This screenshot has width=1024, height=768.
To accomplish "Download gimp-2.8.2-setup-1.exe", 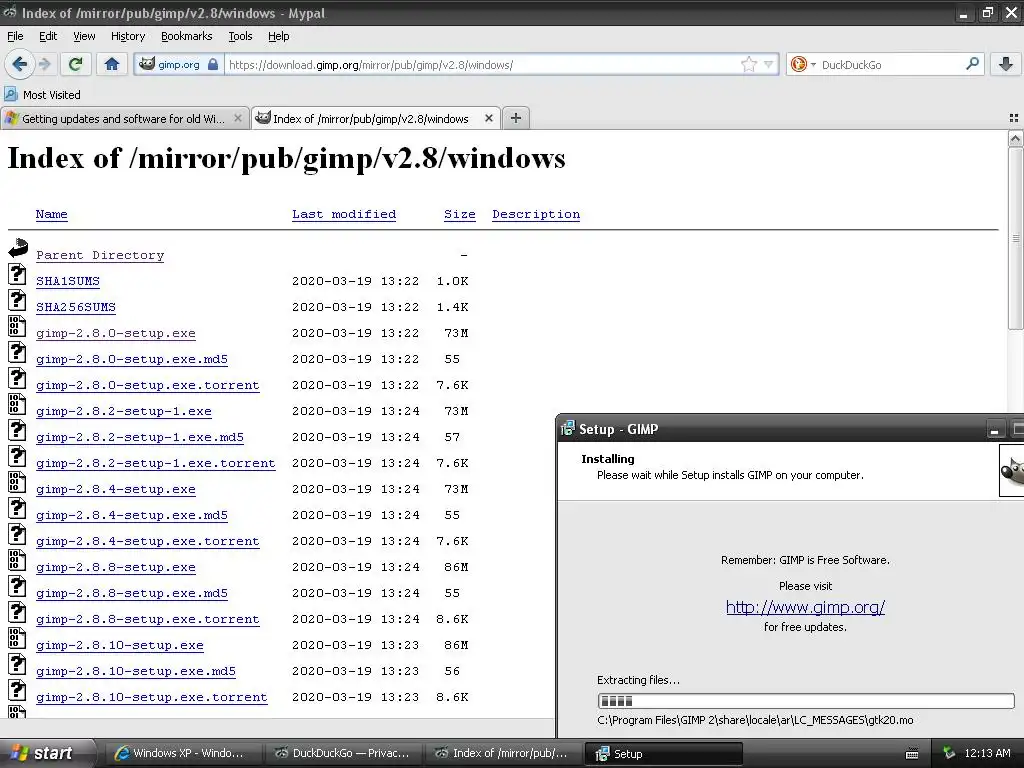I will click(123, 411).
